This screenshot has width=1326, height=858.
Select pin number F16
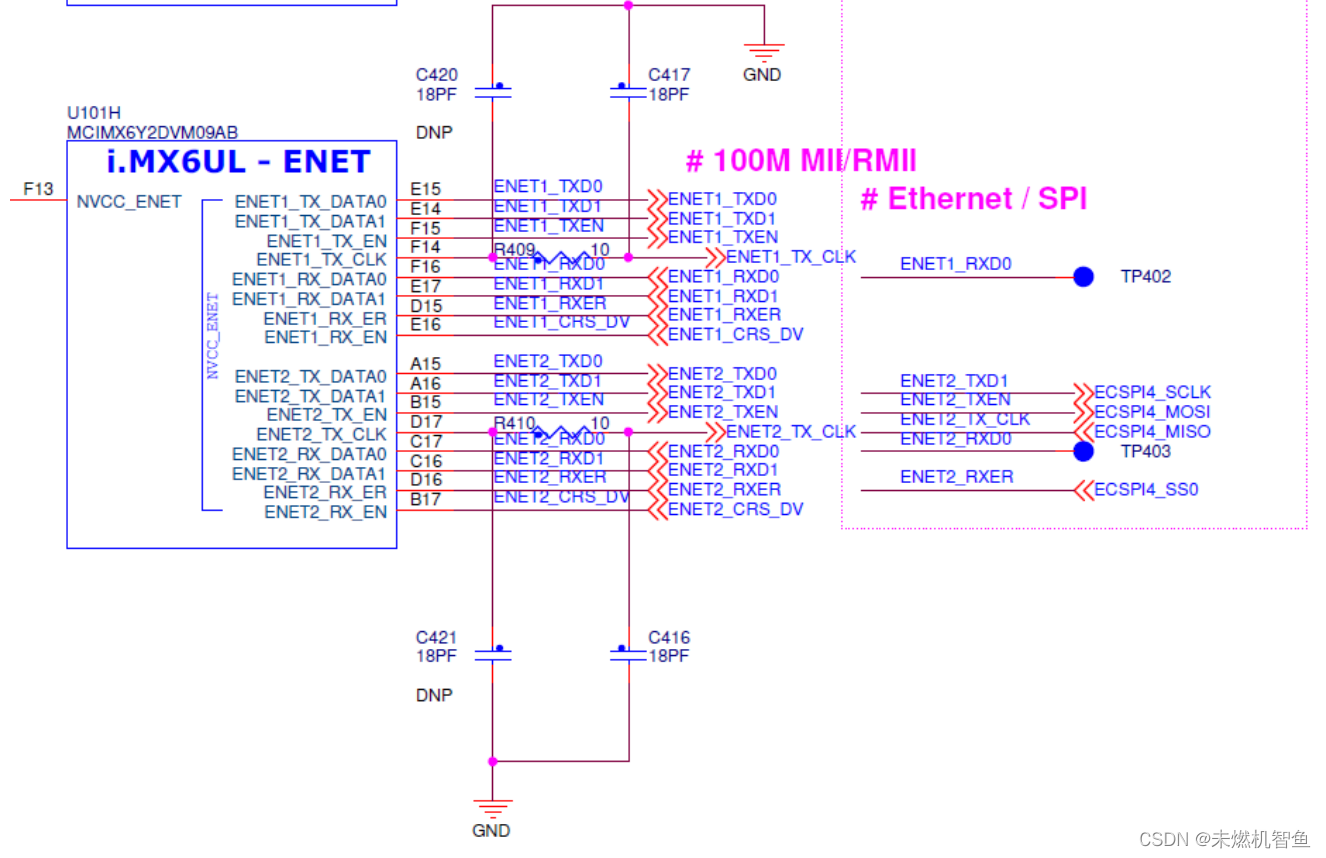pos(426,267)
